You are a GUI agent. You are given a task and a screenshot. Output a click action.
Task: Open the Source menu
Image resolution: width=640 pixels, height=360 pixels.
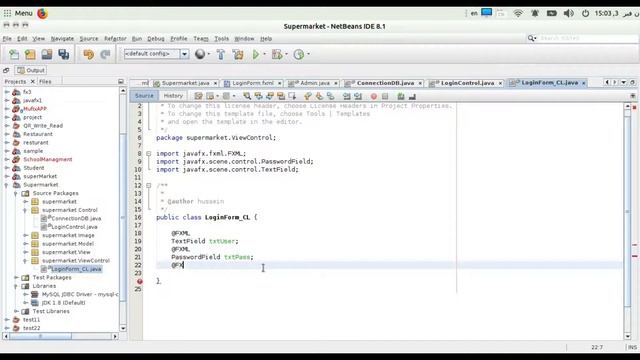[x=89, y=39]
